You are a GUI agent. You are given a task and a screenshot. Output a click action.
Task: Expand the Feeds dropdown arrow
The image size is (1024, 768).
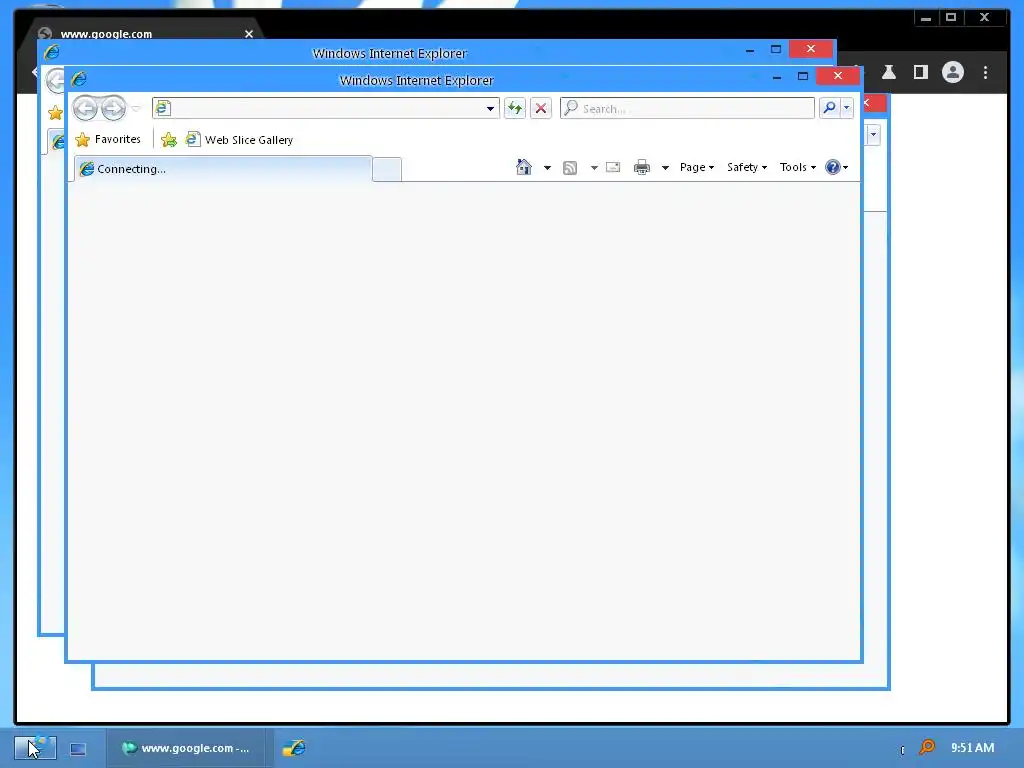tap(594, 168)
